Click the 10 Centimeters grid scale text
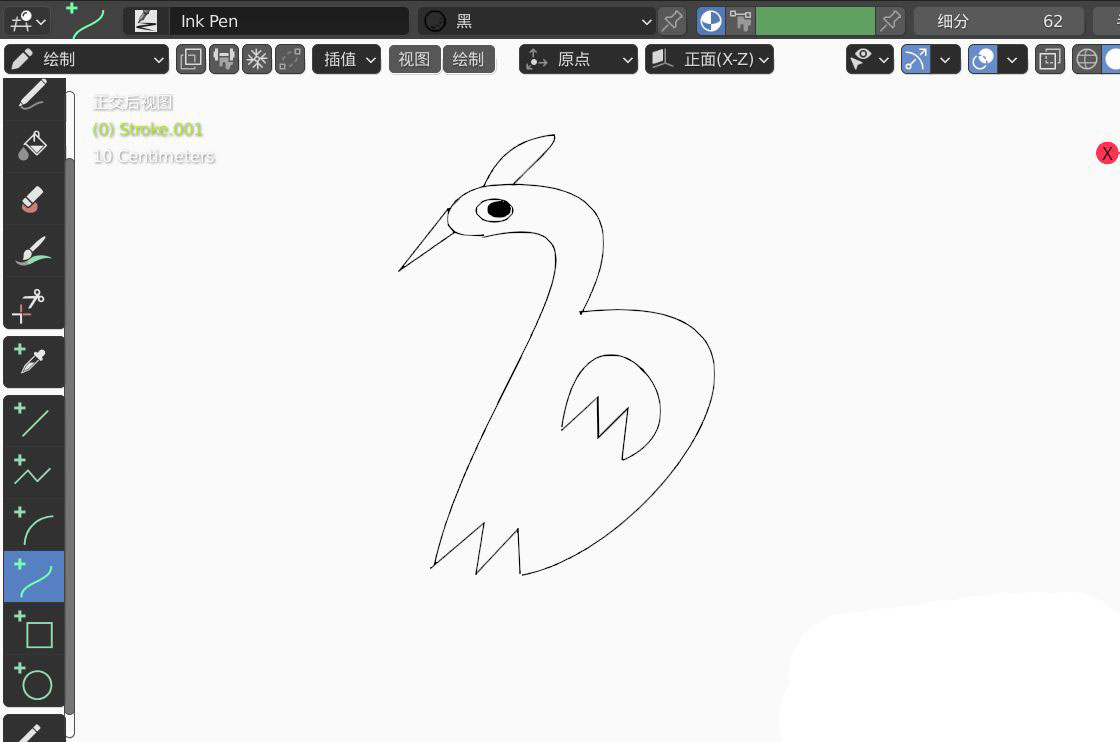This screenshot has height=742, width=1120. pos(154,156)
